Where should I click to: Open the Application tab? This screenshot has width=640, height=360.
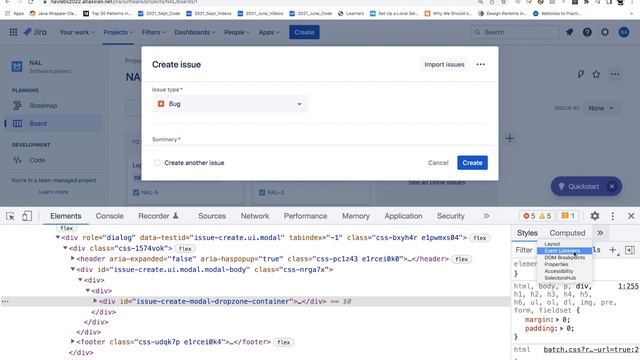click(403, 216)
